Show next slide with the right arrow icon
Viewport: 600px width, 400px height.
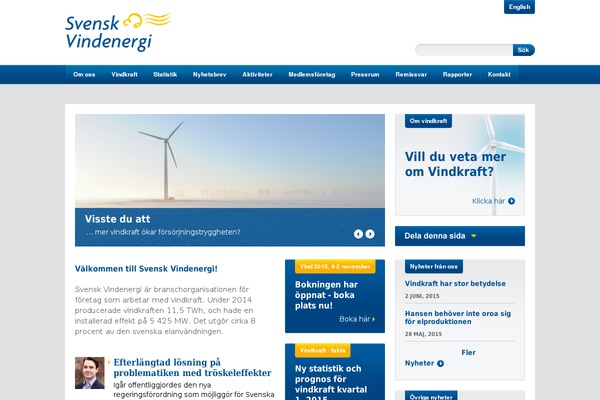click(370, 234)
